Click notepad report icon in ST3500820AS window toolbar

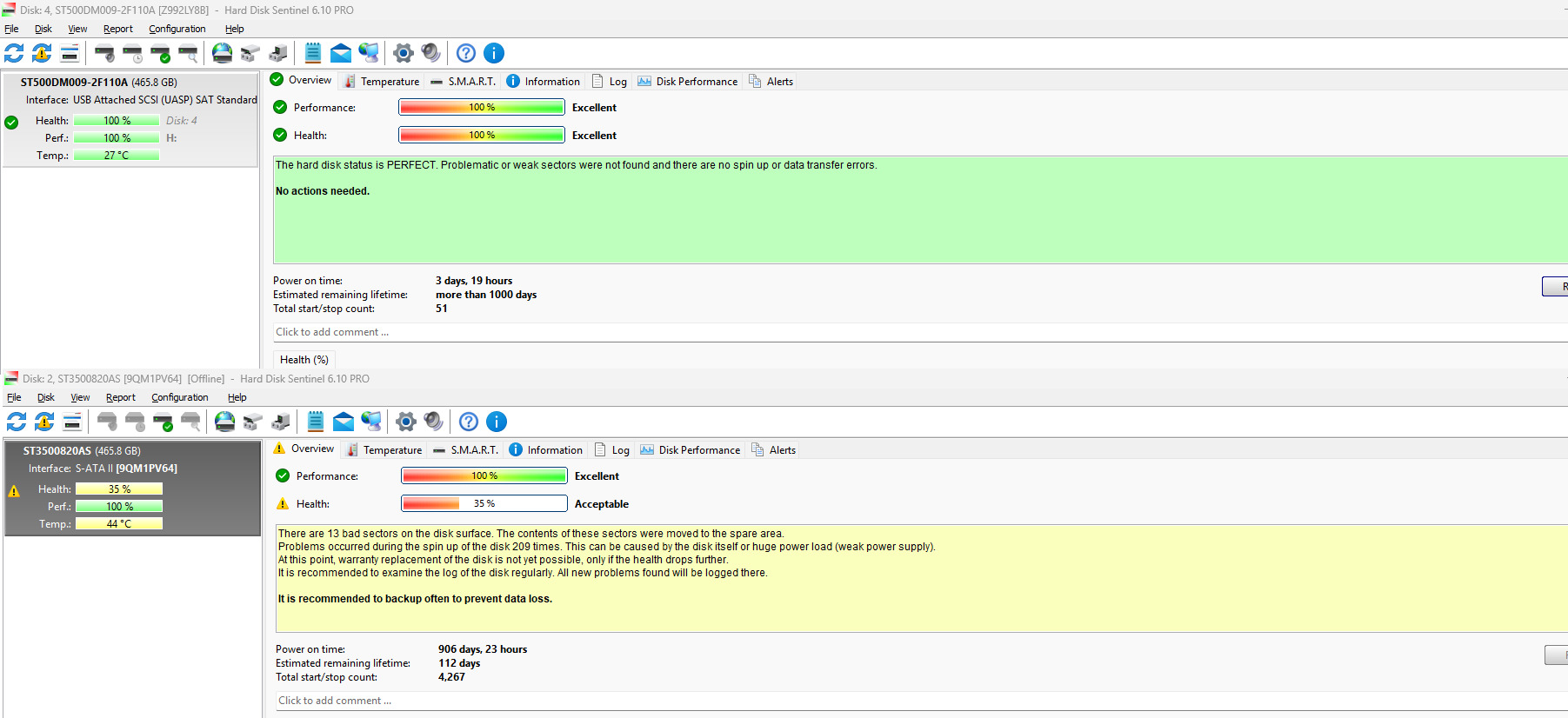(316, 422)
